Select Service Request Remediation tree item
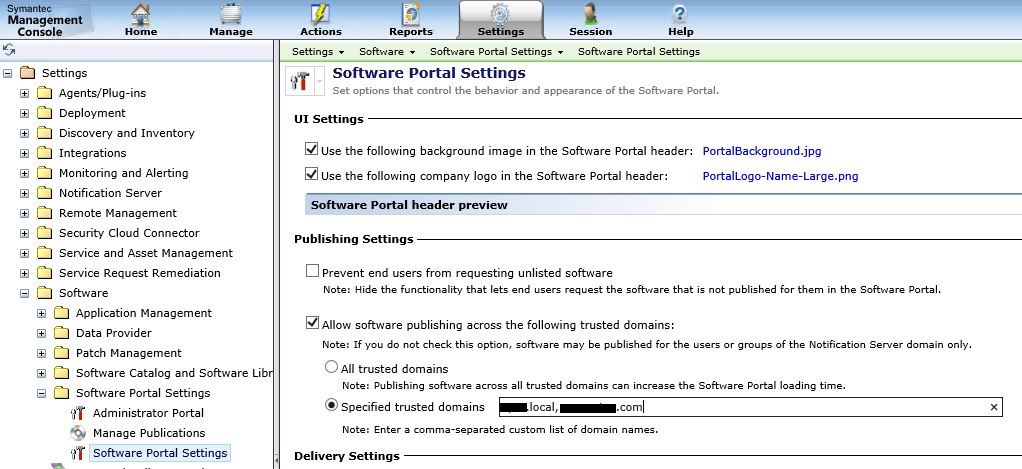The width and height of the screenshot is (1022, 469). pos(139,273)
